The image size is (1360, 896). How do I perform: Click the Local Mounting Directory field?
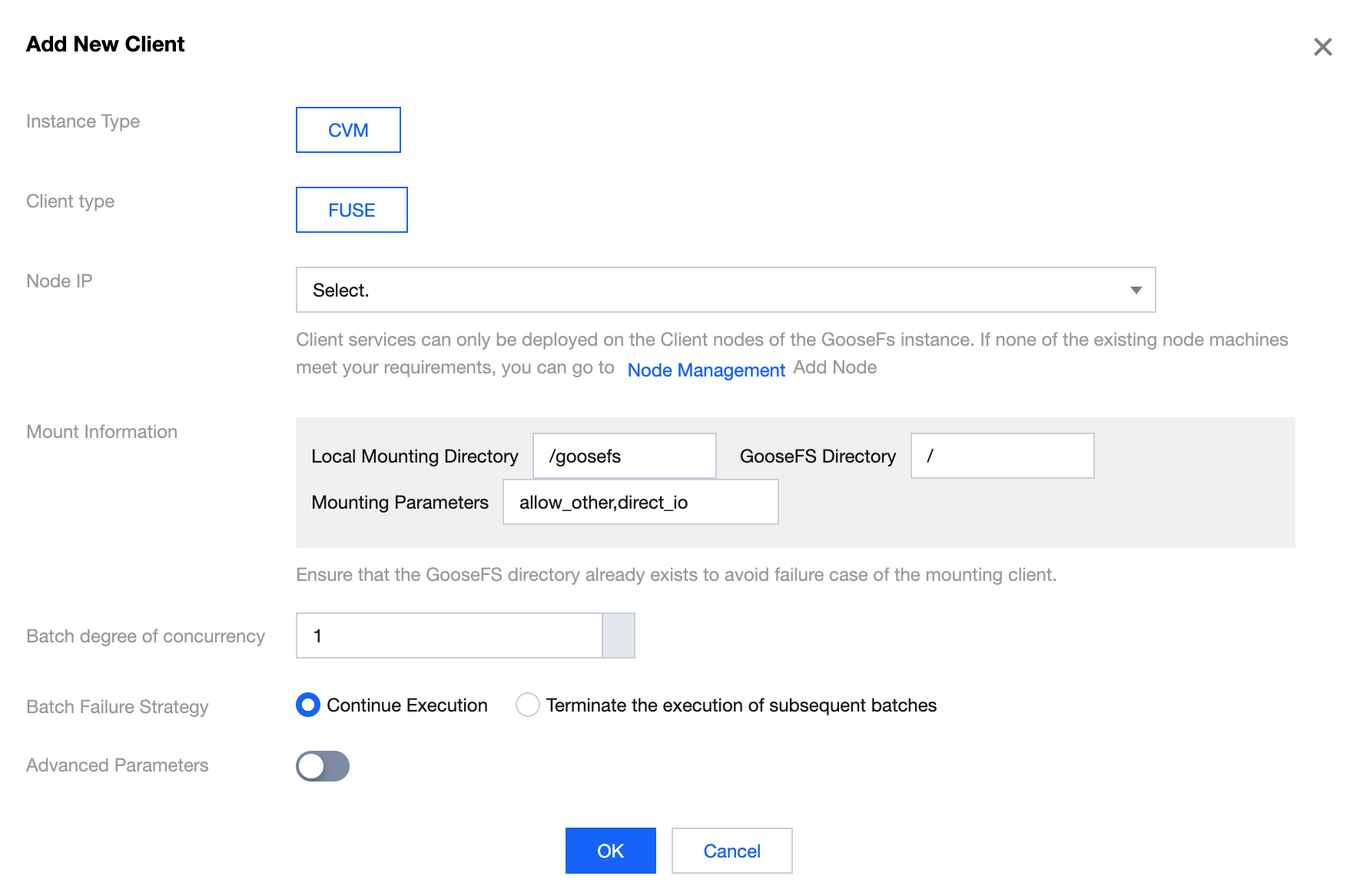coord(624,456)
